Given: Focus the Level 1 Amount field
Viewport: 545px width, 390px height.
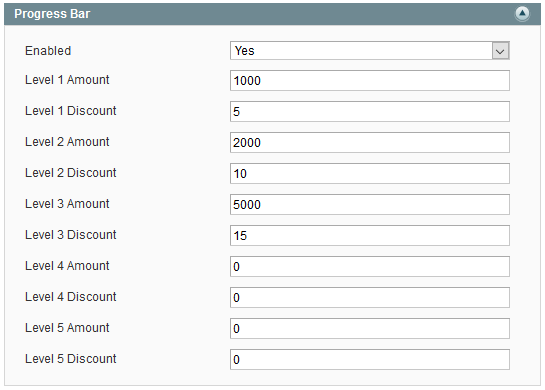Looking at the screenshot, I should tap(370, 81).
